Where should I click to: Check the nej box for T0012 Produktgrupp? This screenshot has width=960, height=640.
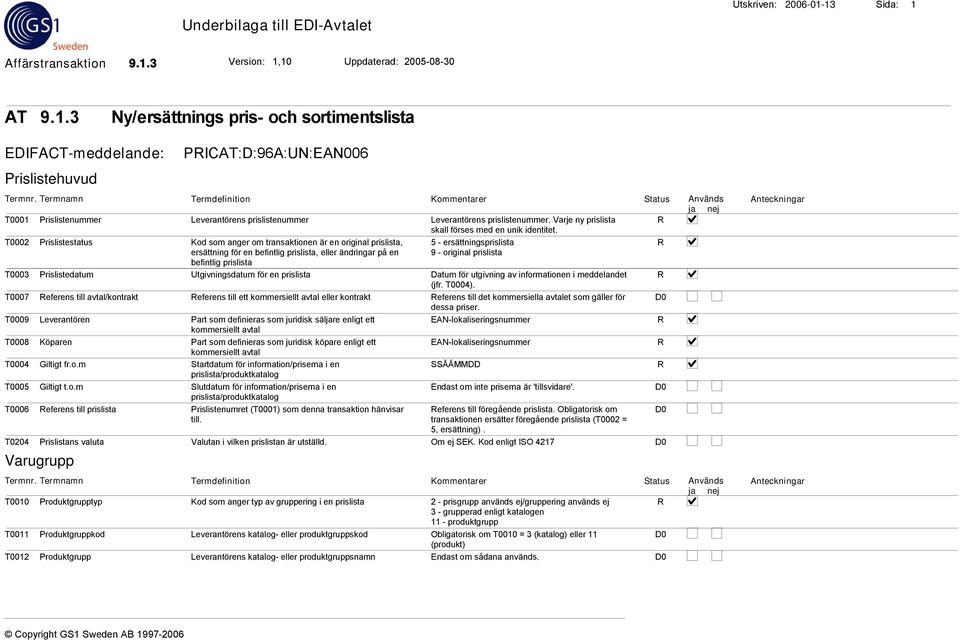coord(716,556)
